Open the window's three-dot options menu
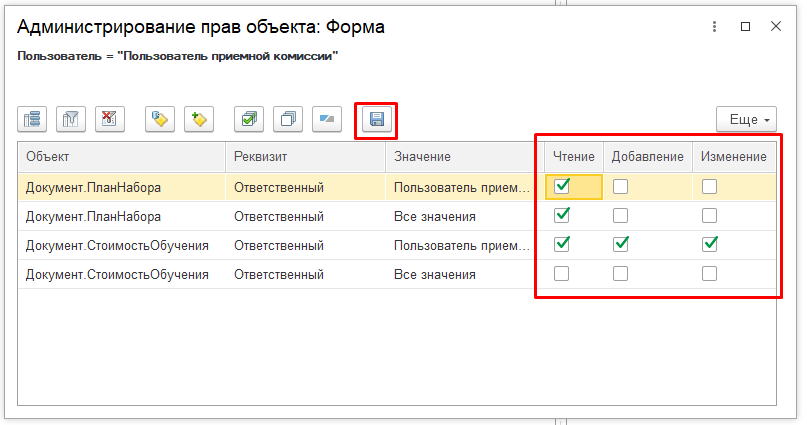Image resolution: width=807 pixels, height=425 pixels. [x=714, y=27]
